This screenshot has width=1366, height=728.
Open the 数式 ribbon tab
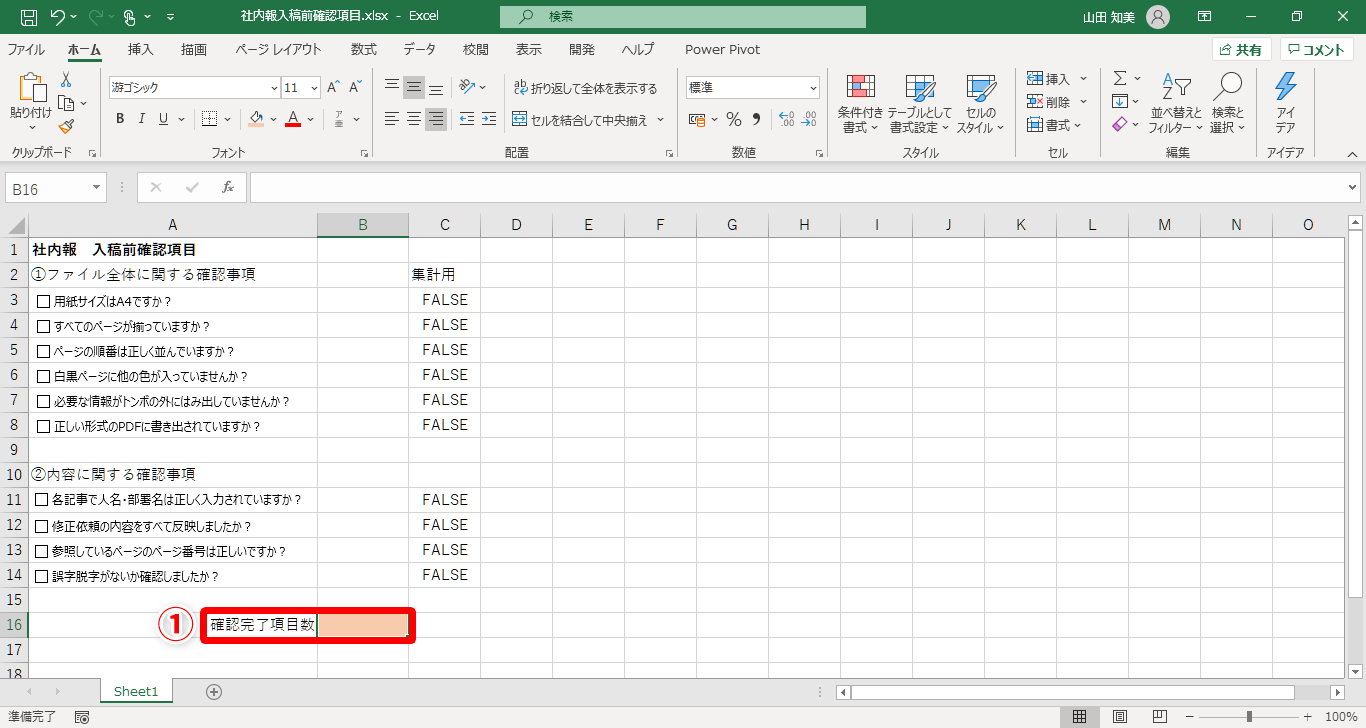[364, 49]
